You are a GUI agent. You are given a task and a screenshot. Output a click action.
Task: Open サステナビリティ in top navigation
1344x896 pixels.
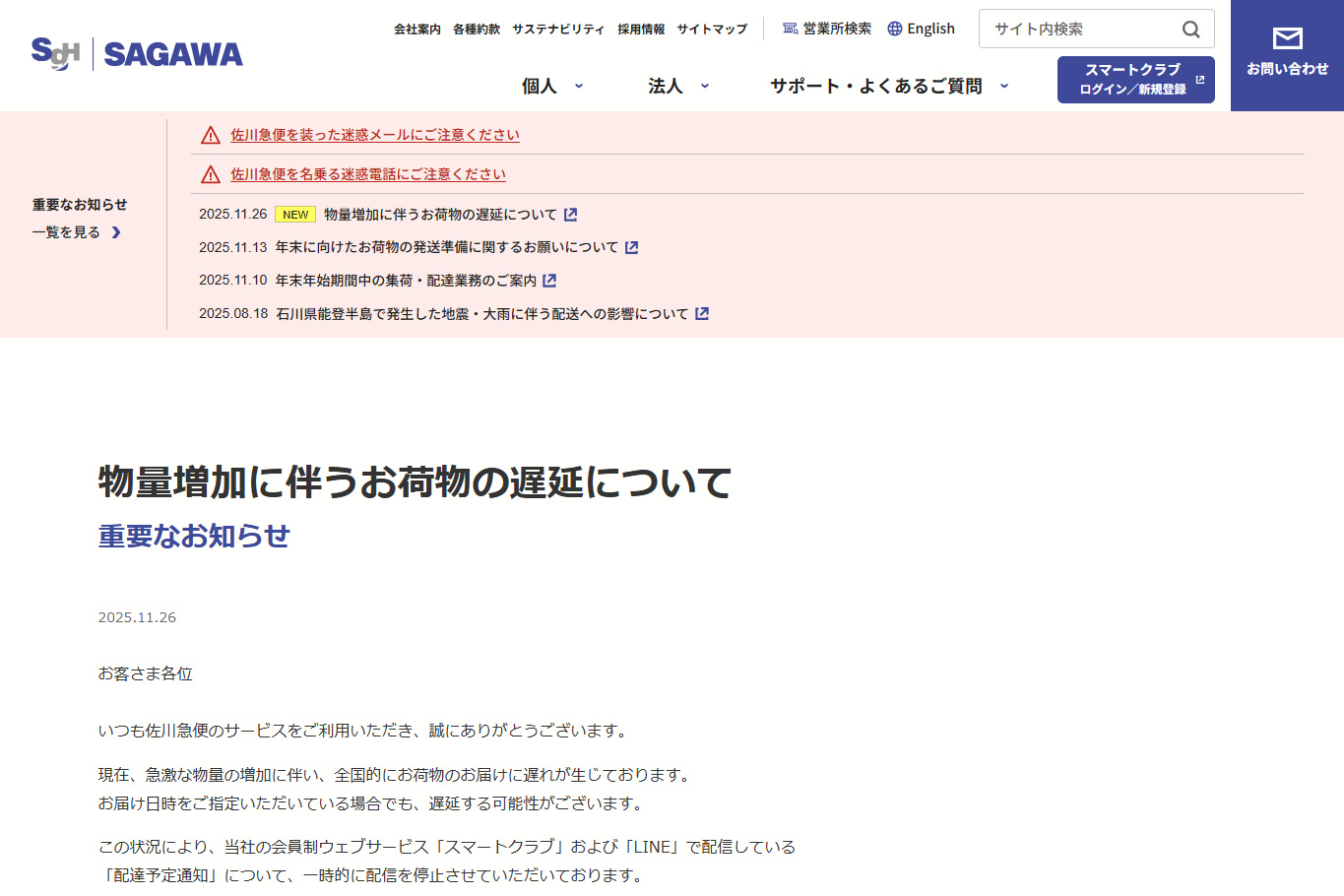558,30
